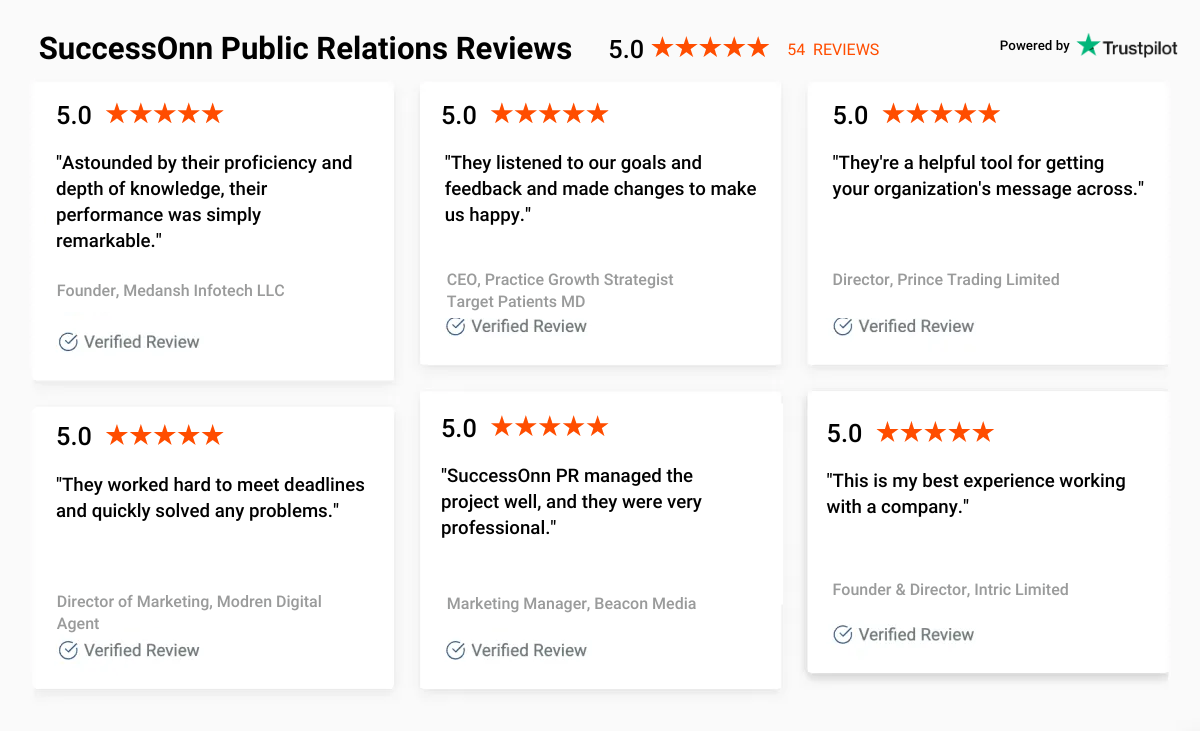Click star rating on Medansh Infotech review
This screenshot has width=1200, height=731.
pyautogui.click(x=165, y=114)
